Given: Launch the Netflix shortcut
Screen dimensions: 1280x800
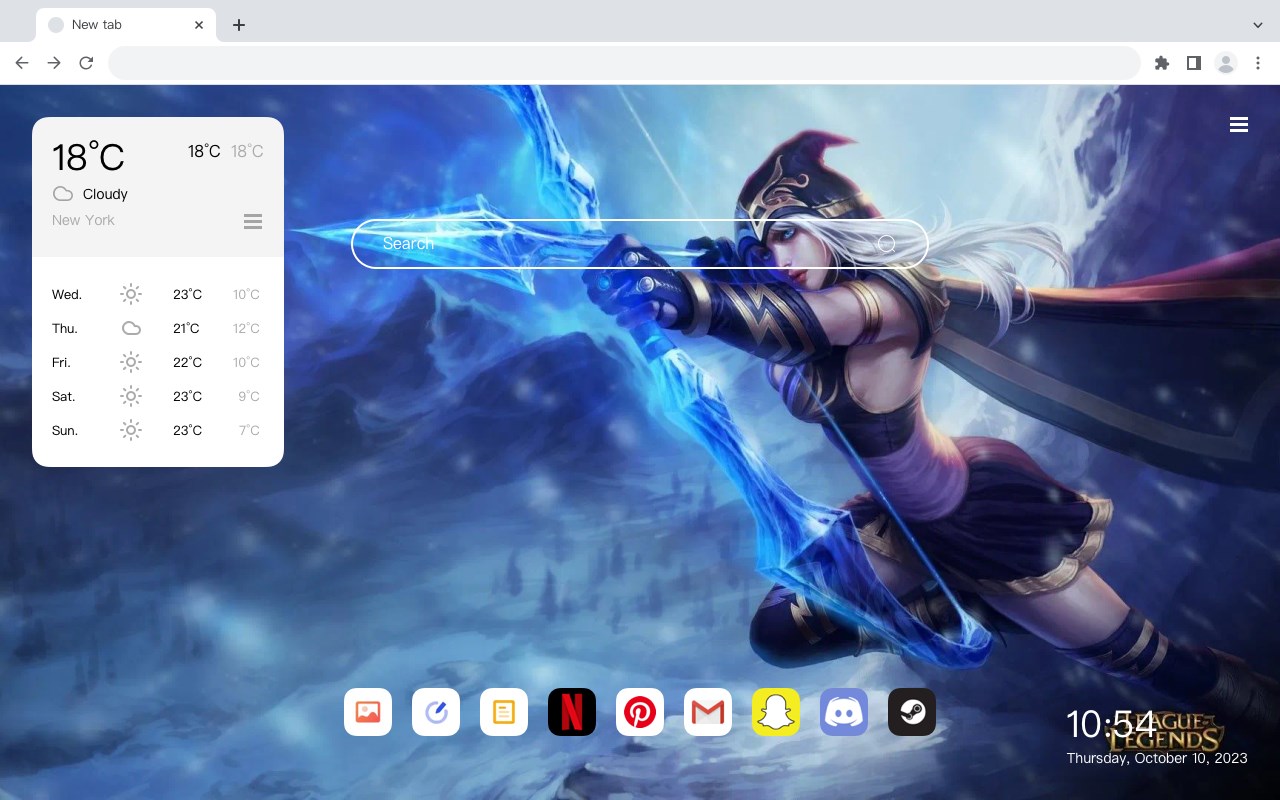Looking at the screenshot, I should click(572, 712).
